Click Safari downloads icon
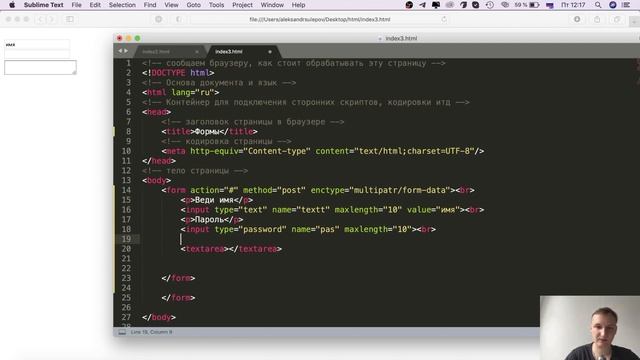Screen dimensions: 640x360 click(x=577, y=19)
